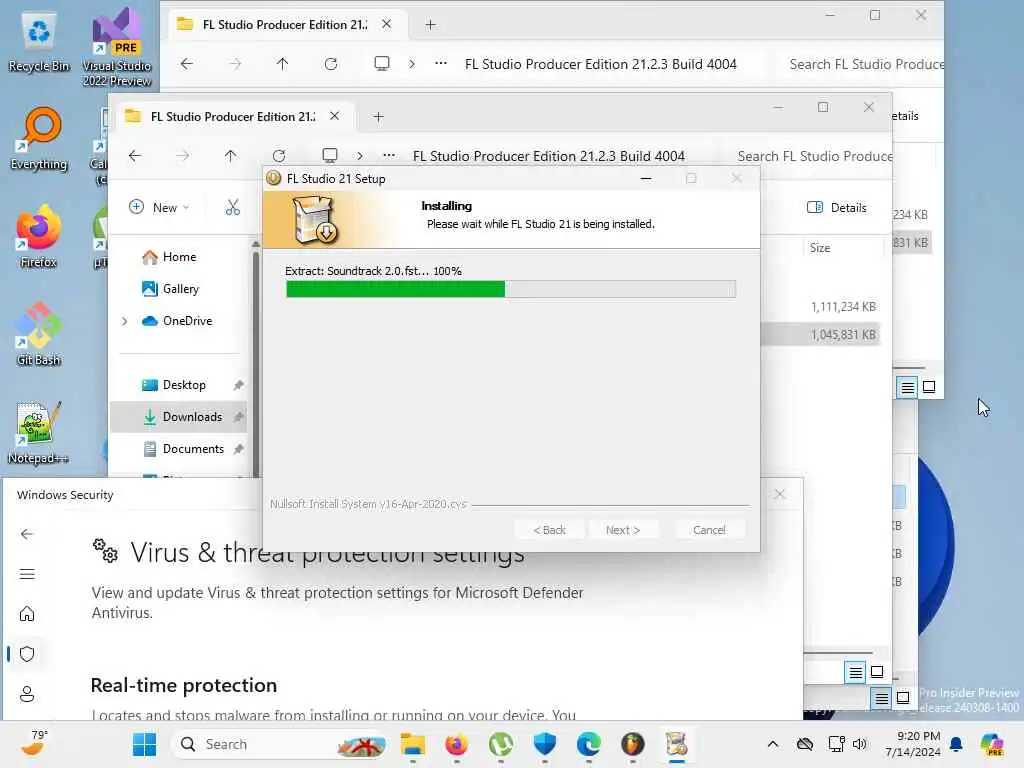Click Refresh icon in rear Explorer window
1024x768 pixels.
(x=331, y=64)
